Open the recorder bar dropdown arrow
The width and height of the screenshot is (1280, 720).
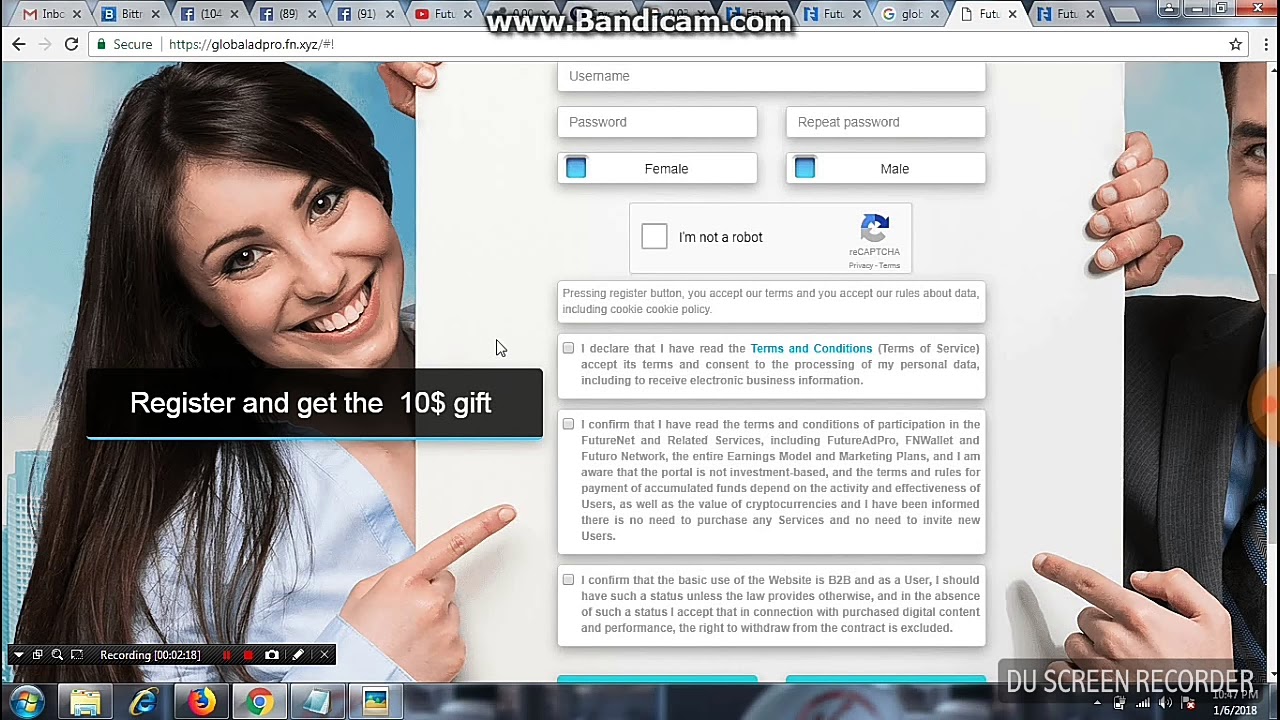point(18,655)
